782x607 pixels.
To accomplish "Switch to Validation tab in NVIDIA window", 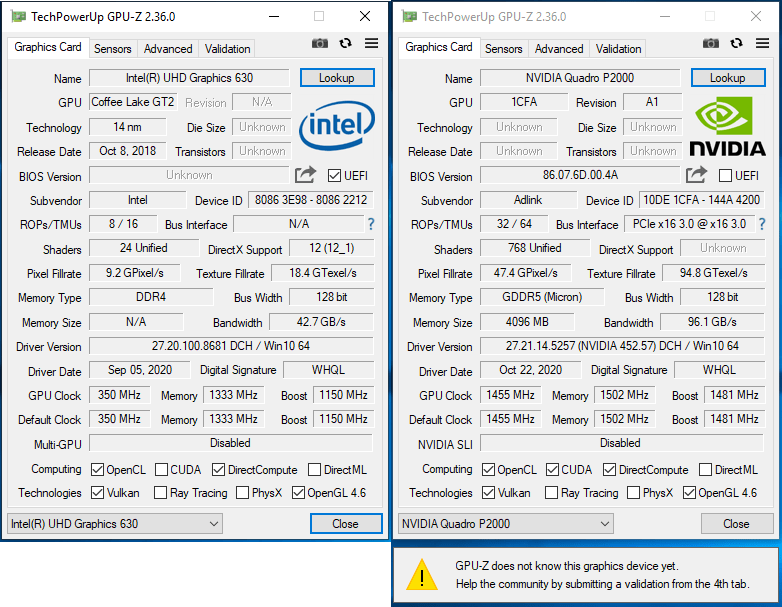I will click(x=618, y=49).
